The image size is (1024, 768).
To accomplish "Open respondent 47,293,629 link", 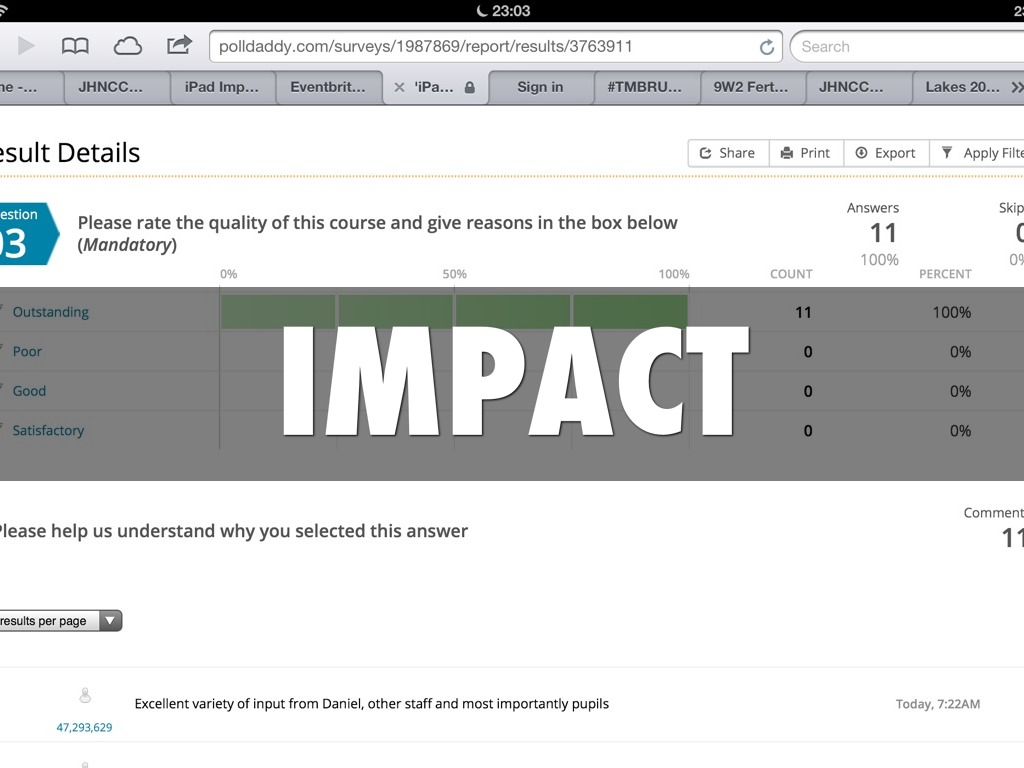I will (84, 727).
